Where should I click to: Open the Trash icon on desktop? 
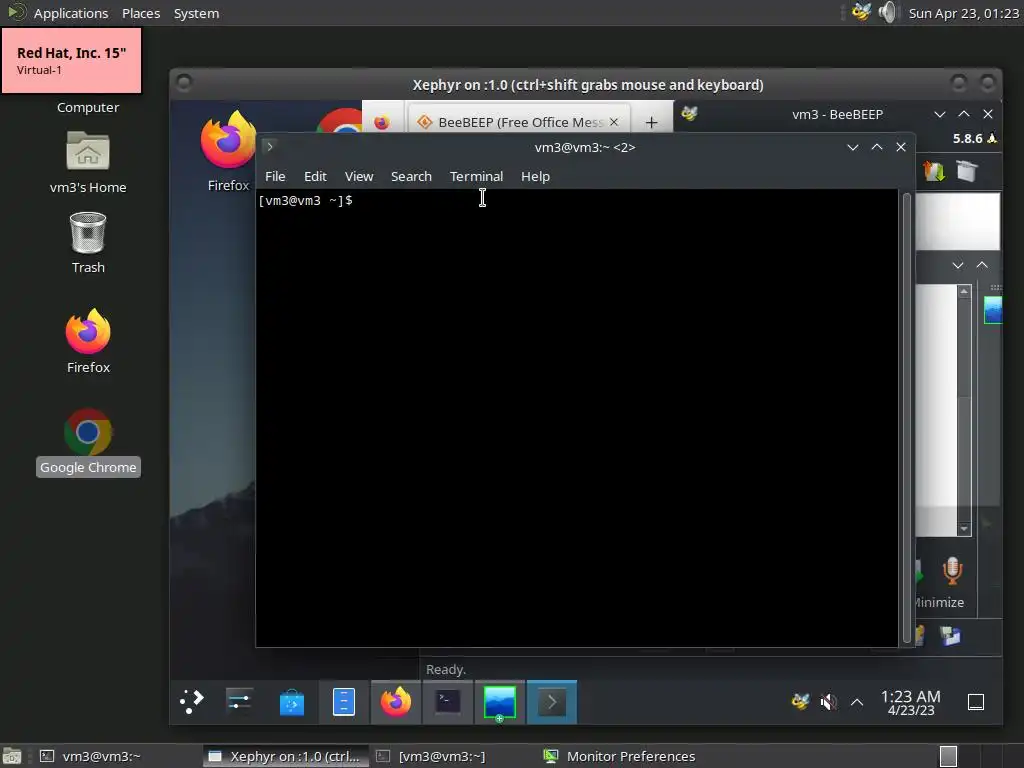88,242
